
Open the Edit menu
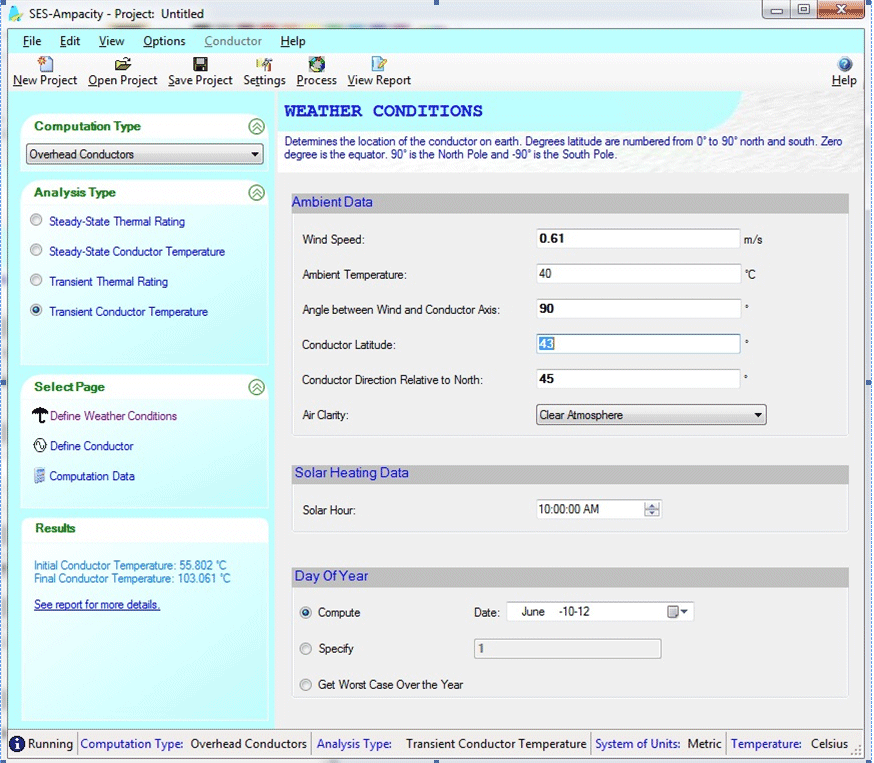pos(70,41)
